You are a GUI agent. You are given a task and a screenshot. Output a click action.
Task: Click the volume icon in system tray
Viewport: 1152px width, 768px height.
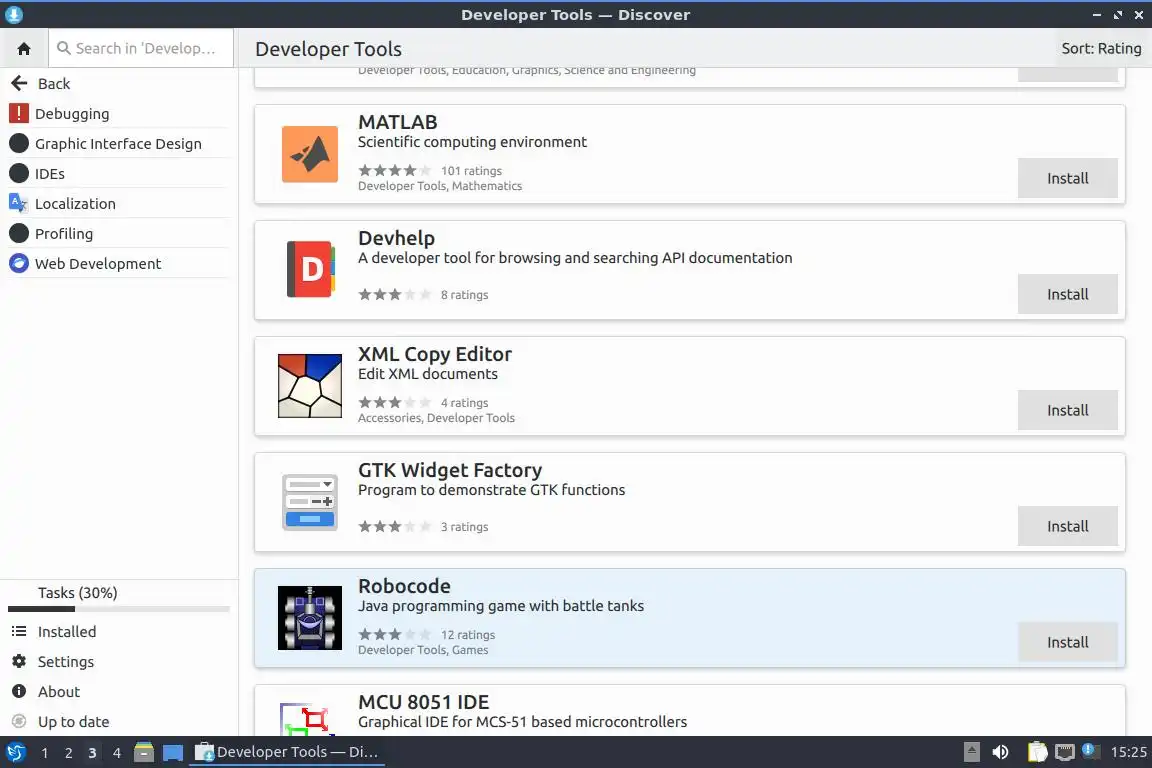(1000, 752)
